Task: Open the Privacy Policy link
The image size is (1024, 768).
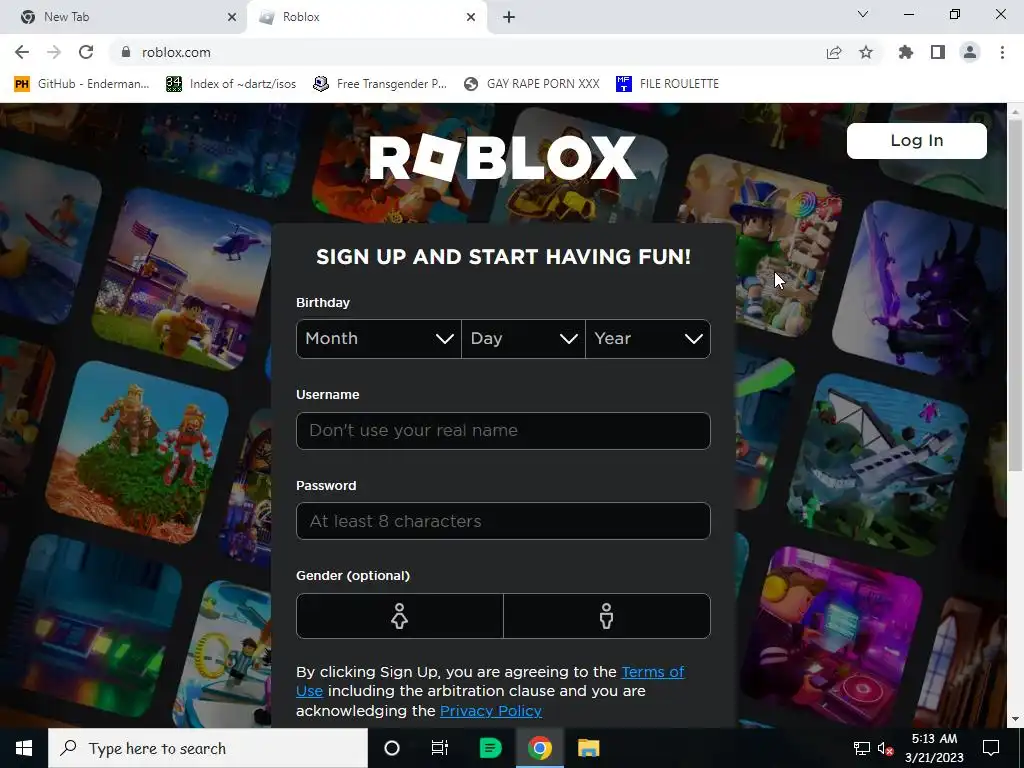Action: tap(490, 711)
